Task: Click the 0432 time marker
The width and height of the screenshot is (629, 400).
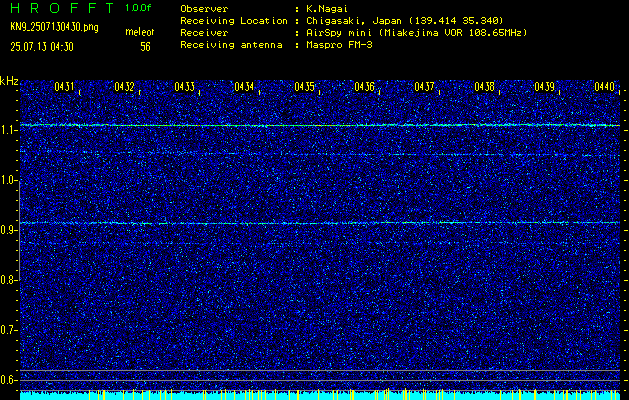Action: coord(124,87)
